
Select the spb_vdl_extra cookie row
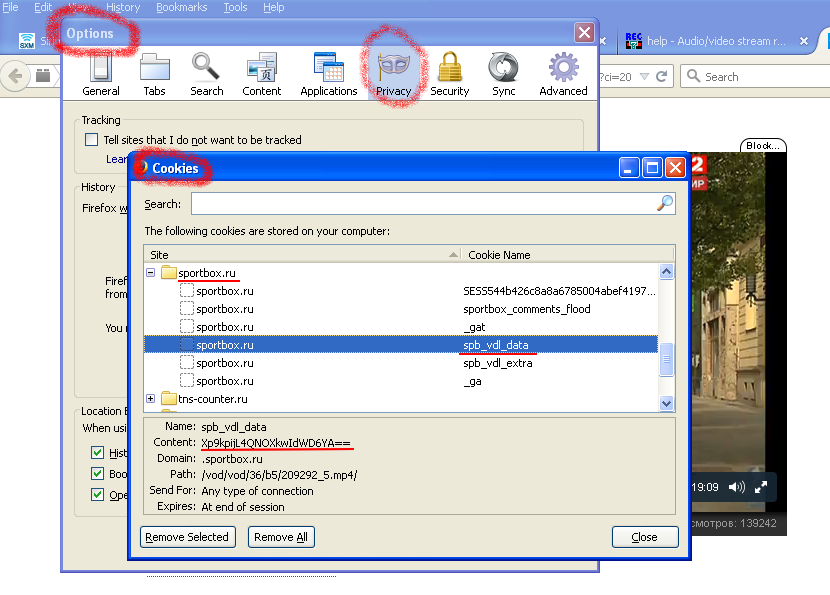point(401,363)
